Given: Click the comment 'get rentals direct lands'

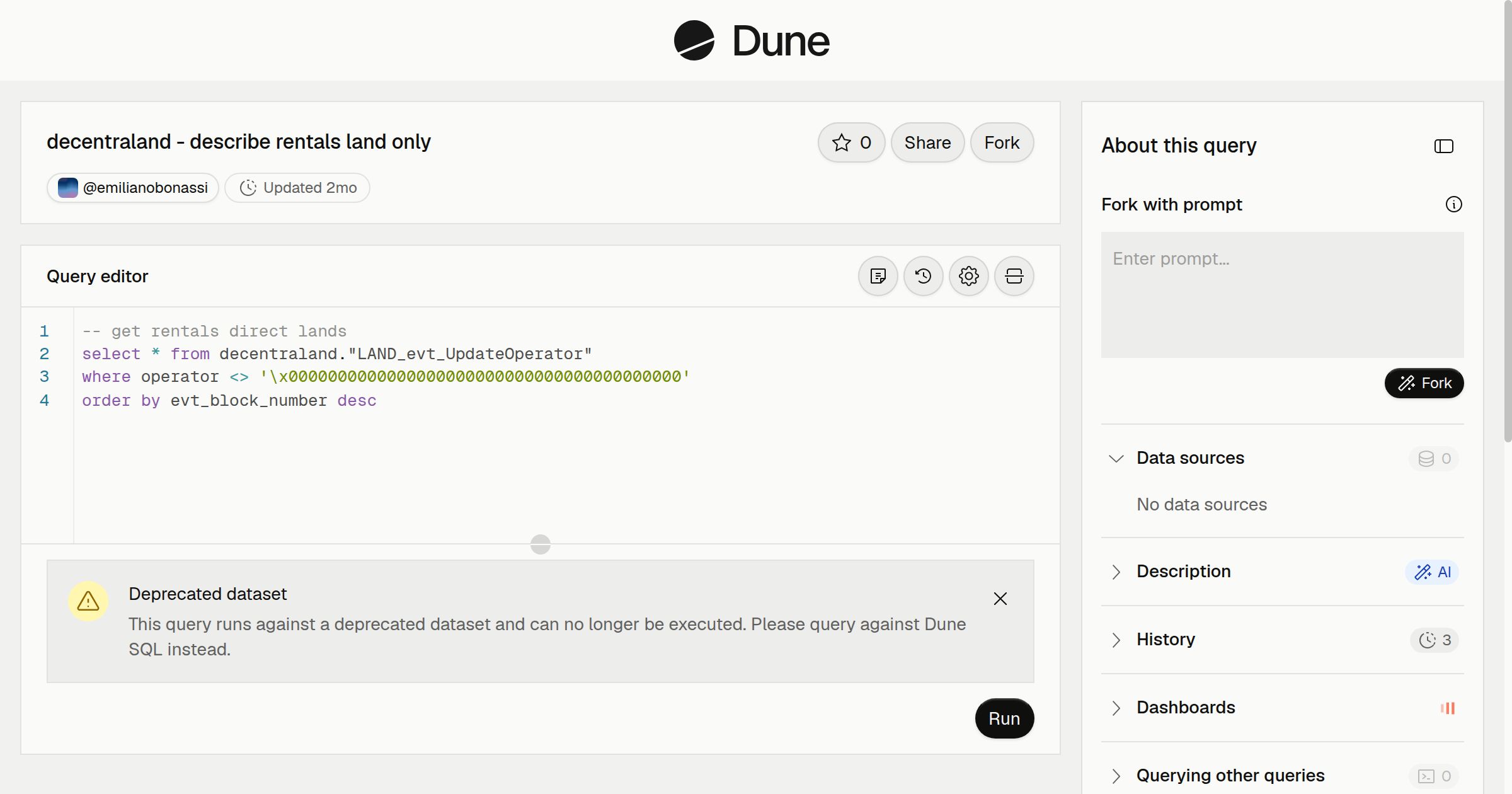Looking at the screenshot, I should click(x=214, y=331).
